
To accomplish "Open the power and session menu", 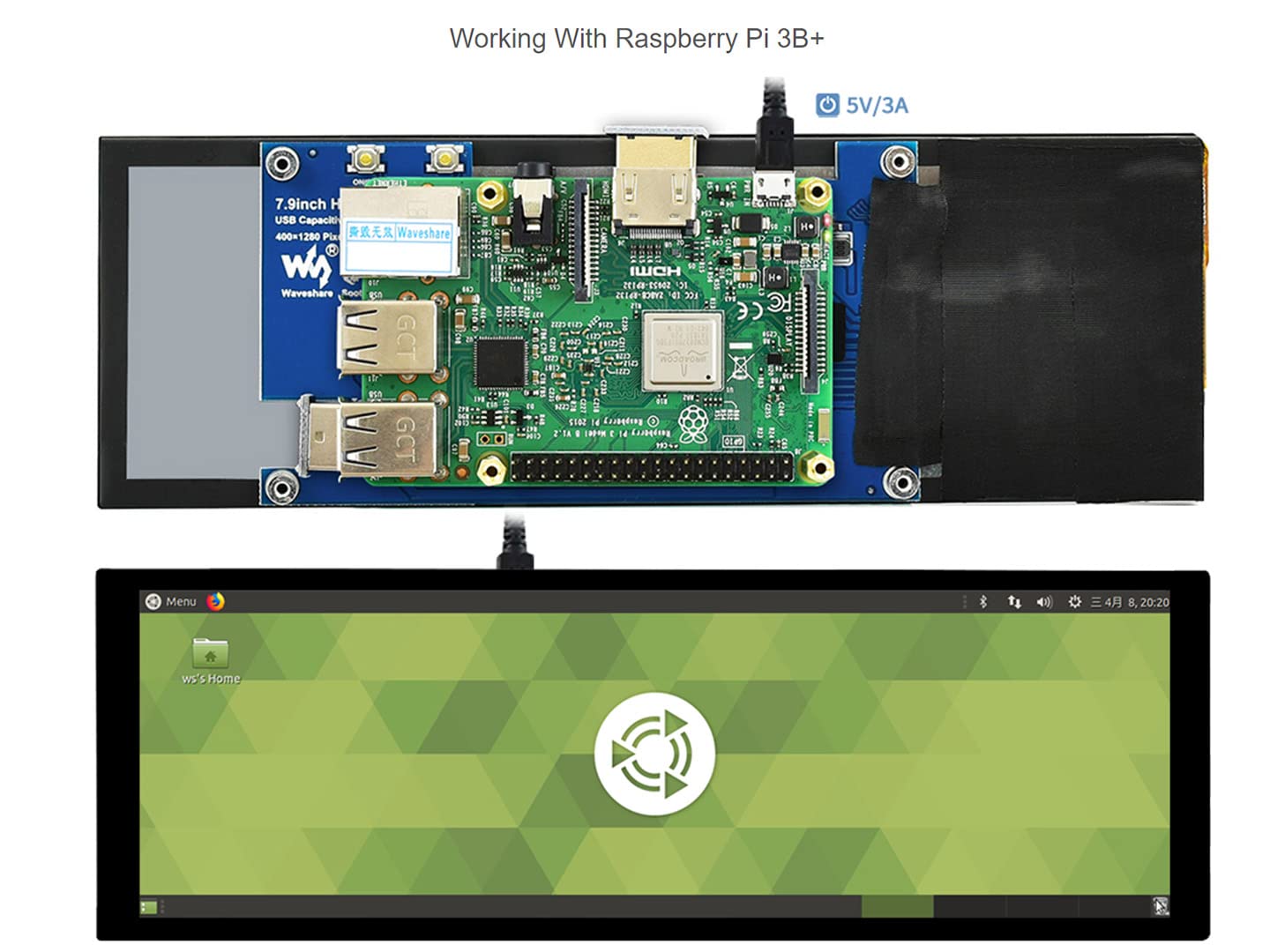I will pyautogui.click(x=1074, y=601).
